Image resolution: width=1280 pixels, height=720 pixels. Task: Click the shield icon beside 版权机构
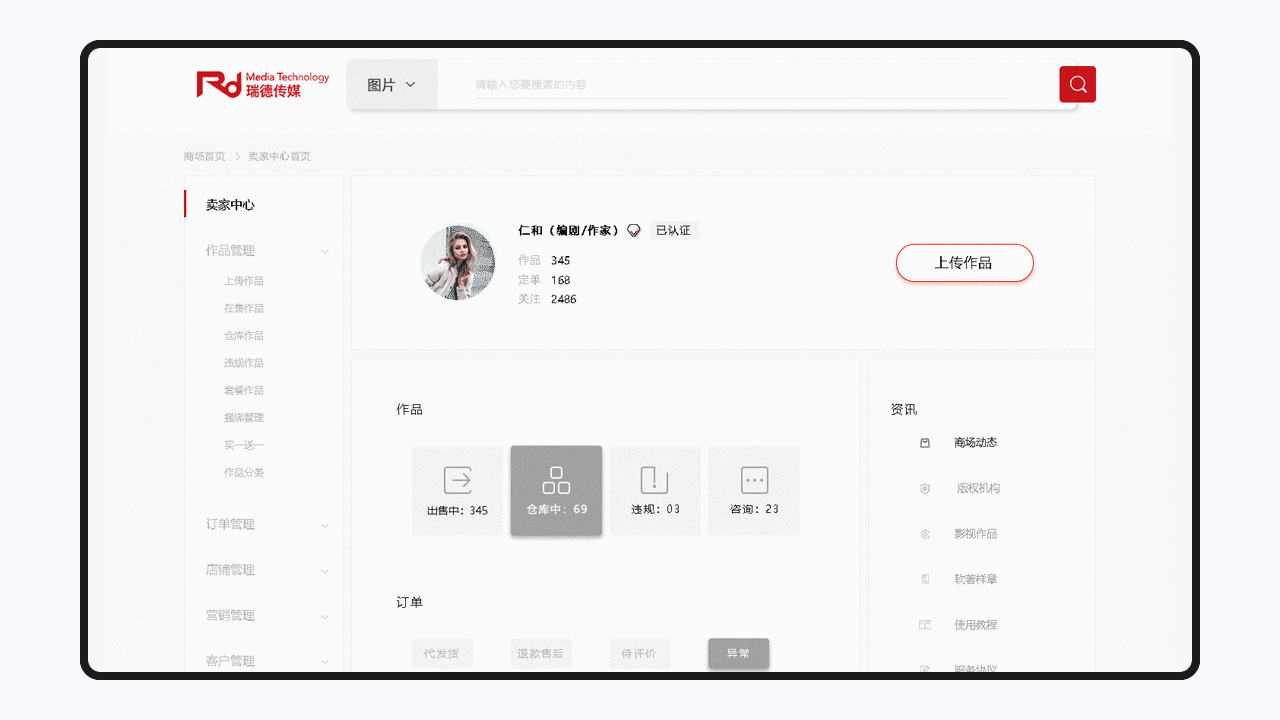click(925, 489)
